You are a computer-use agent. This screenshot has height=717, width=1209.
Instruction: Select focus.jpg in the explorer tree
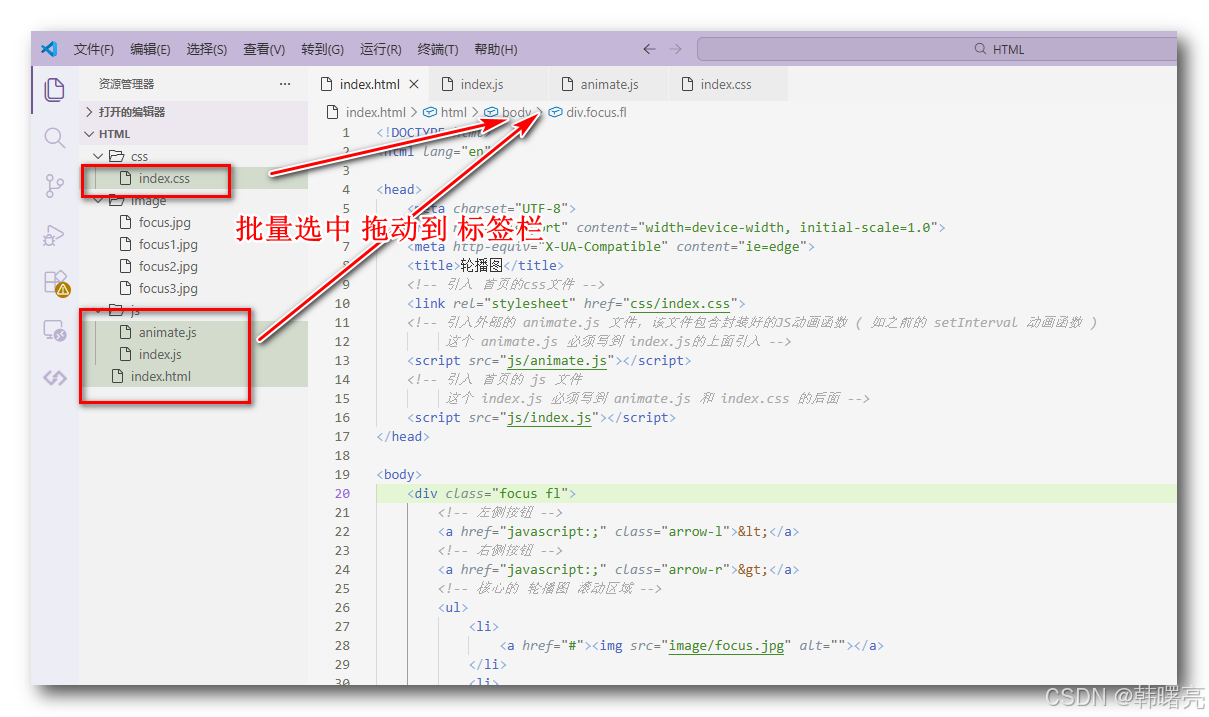click(x=193, y=223)
